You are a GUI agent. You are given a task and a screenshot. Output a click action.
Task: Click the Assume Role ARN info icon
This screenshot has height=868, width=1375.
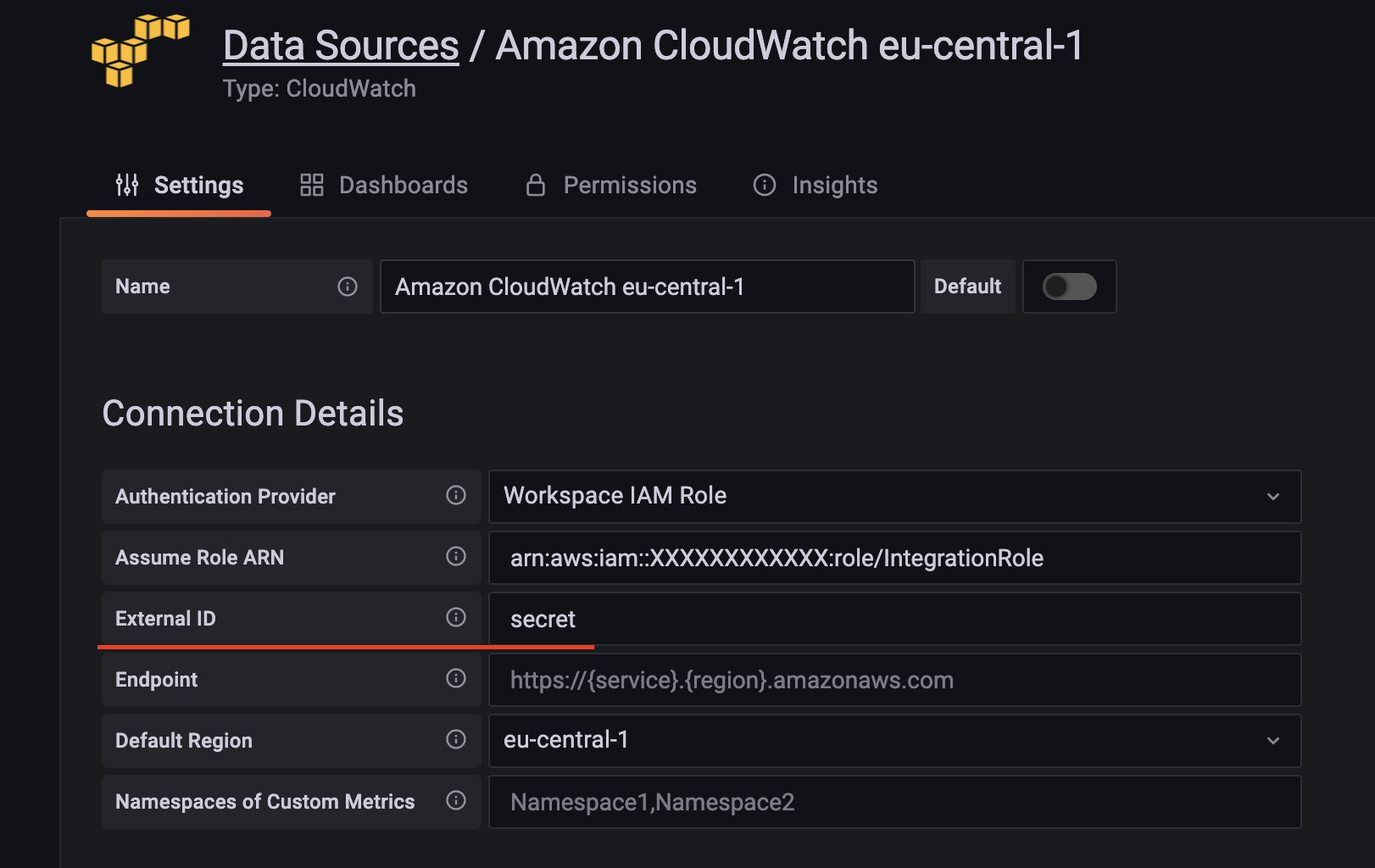(x=456, y=557)
